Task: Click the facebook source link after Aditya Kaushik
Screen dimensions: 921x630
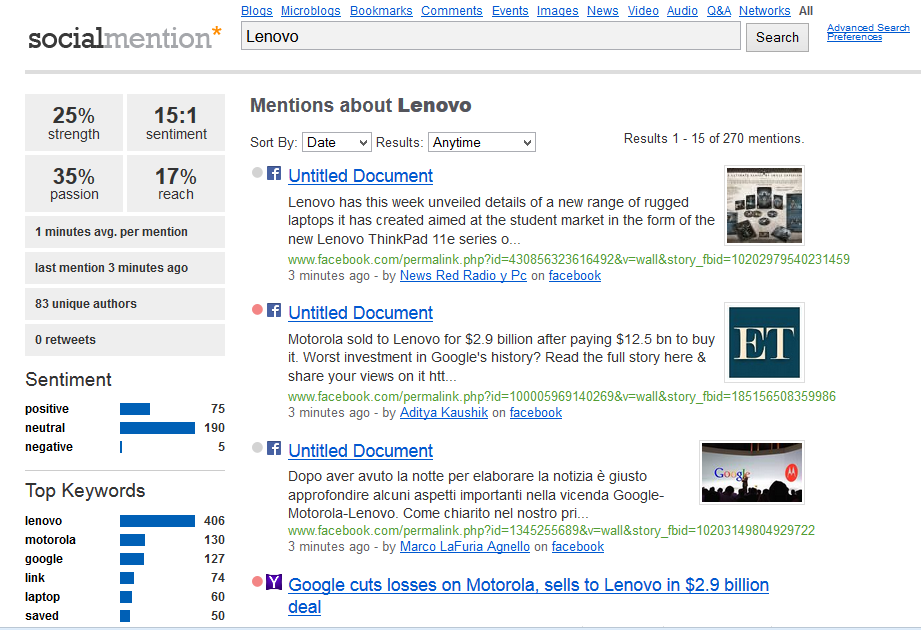Action: 536,412
